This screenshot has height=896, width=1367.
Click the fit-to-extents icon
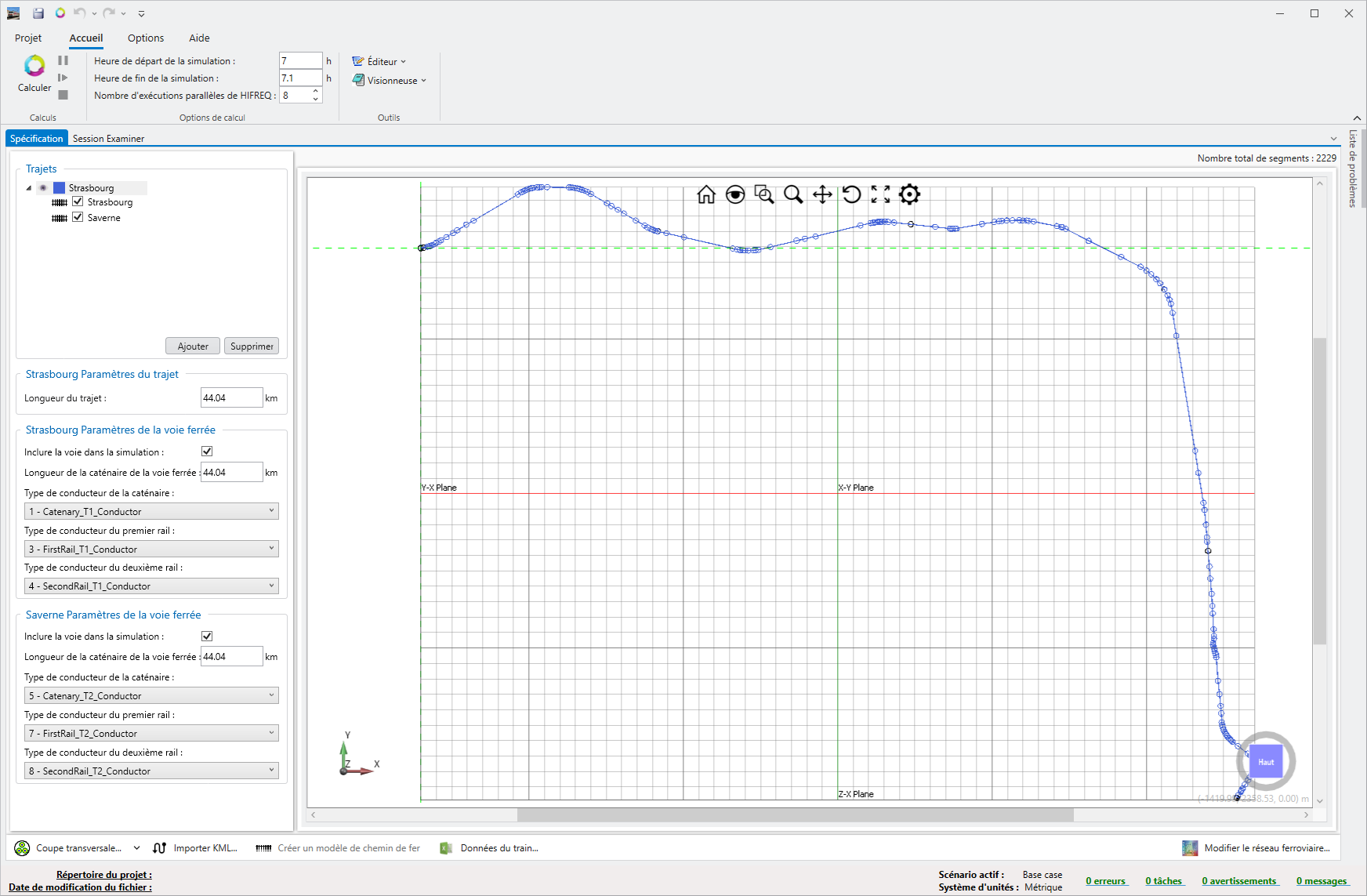coord(880,194)
